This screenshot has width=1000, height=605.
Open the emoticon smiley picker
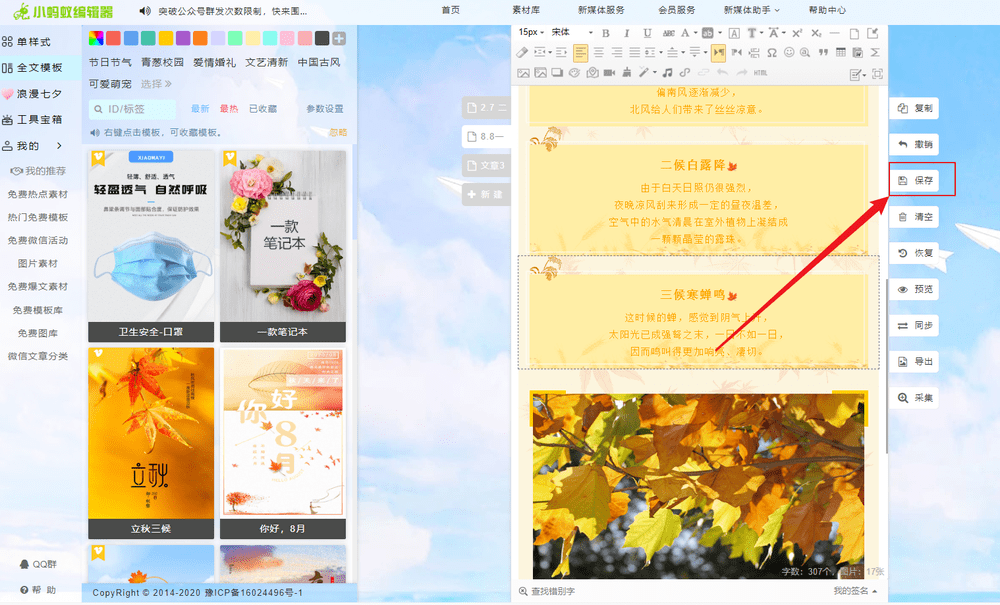click(789, 53)
